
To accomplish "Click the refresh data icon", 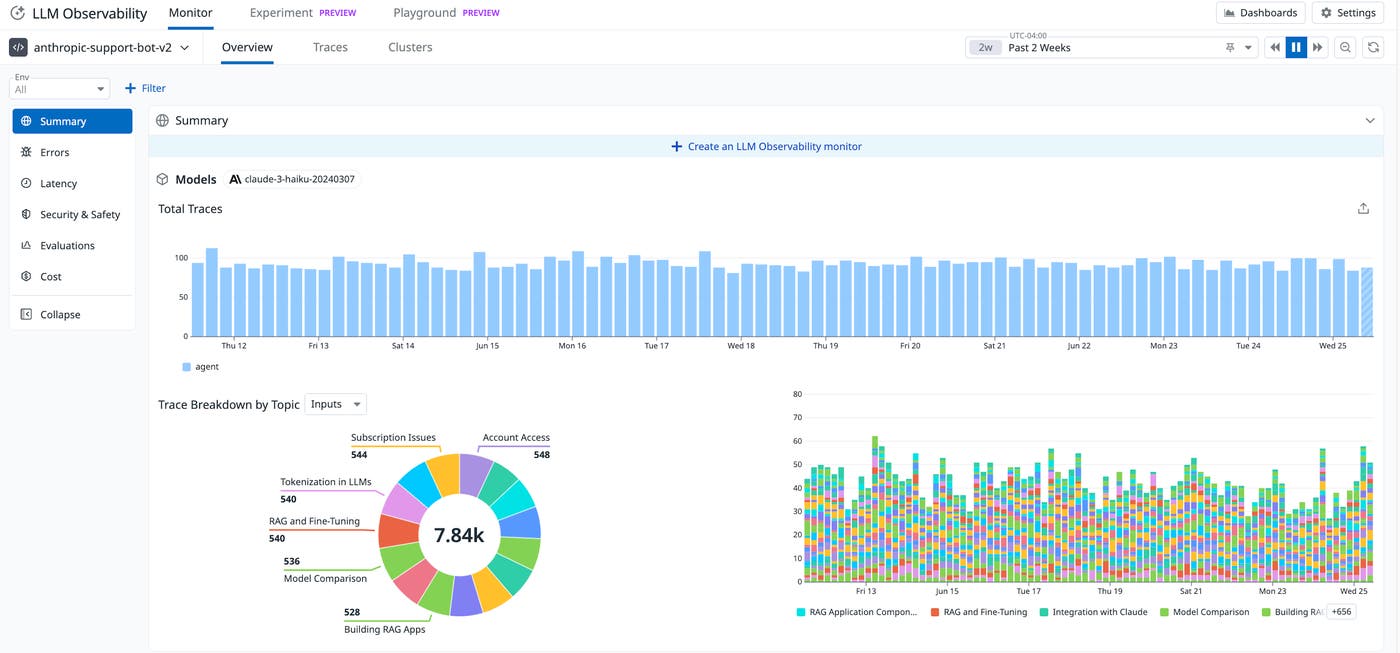I will (1375, 47).
